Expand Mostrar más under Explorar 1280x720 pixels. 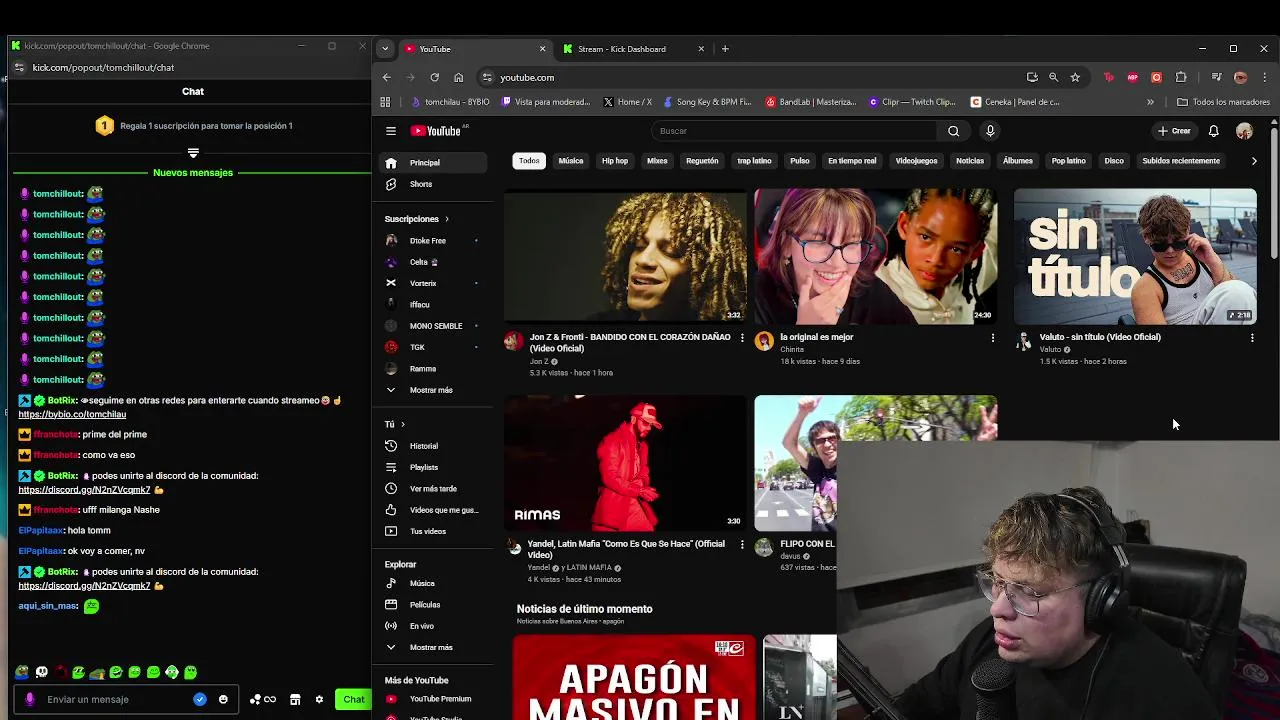(431, 647)
